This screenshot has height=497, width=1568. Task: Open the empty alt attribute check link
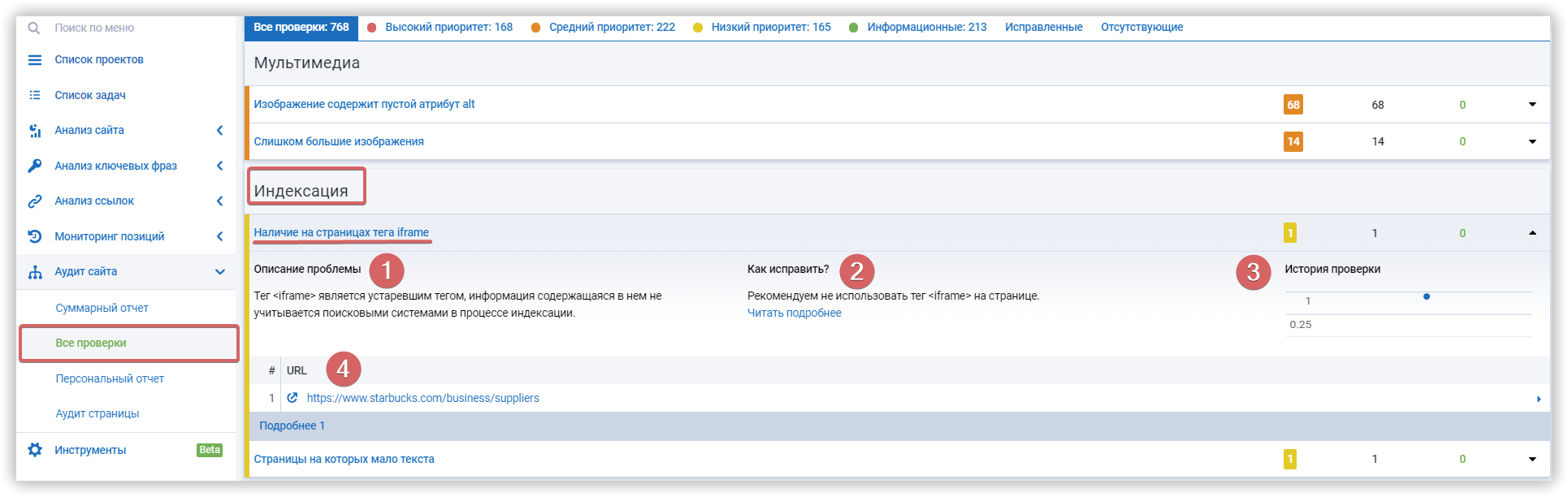pos(364,104)
